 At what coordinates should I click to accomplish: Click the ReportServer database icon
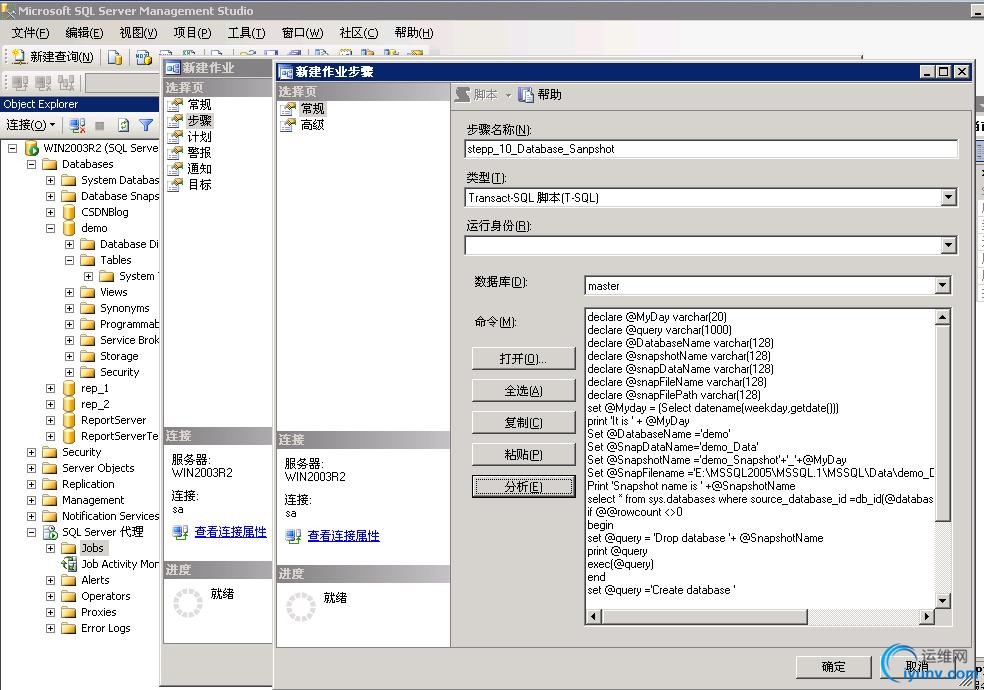[69, 420]
